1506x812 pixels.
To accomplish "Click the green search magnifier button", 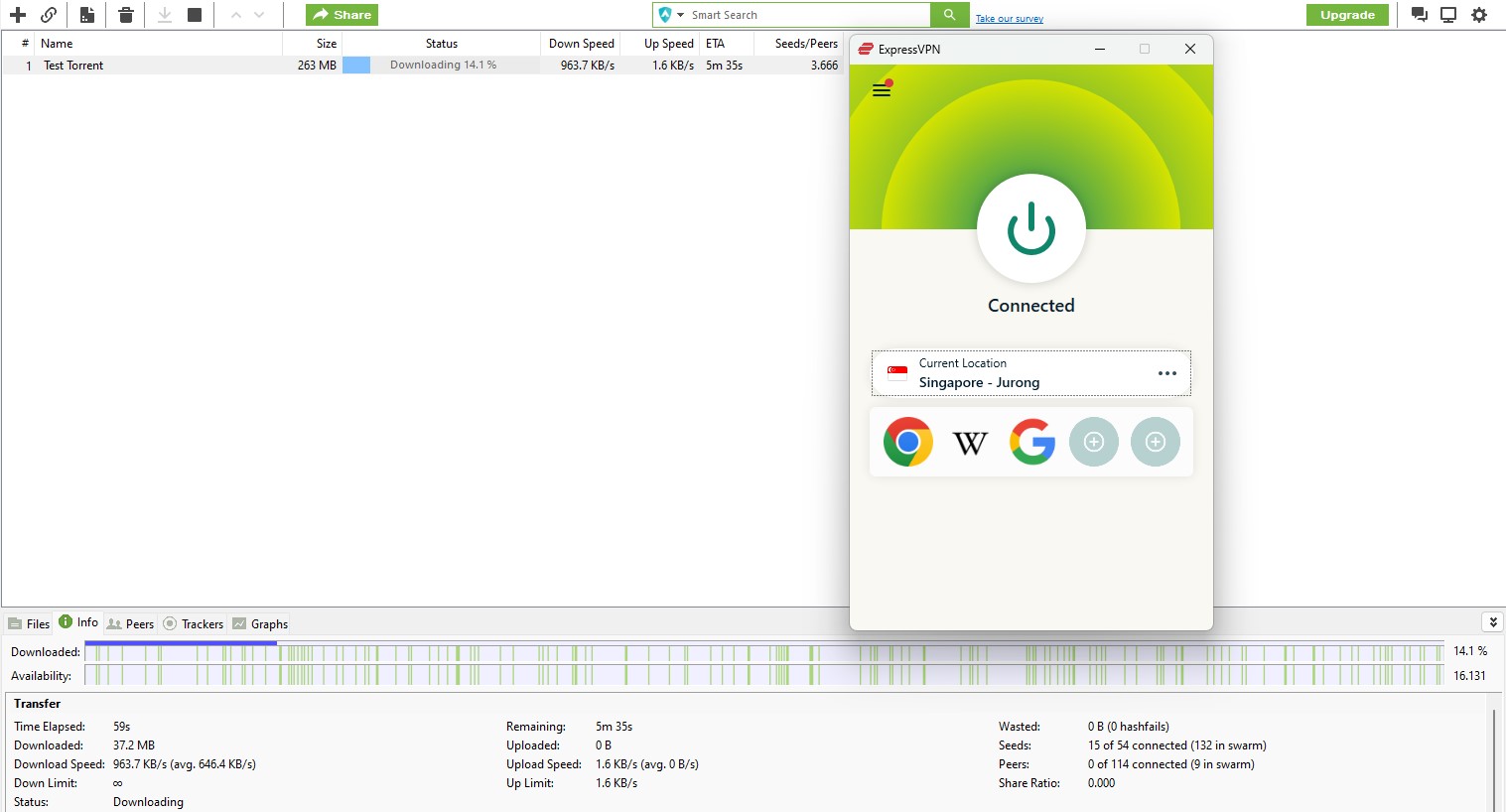I will (x=950, y=15).
